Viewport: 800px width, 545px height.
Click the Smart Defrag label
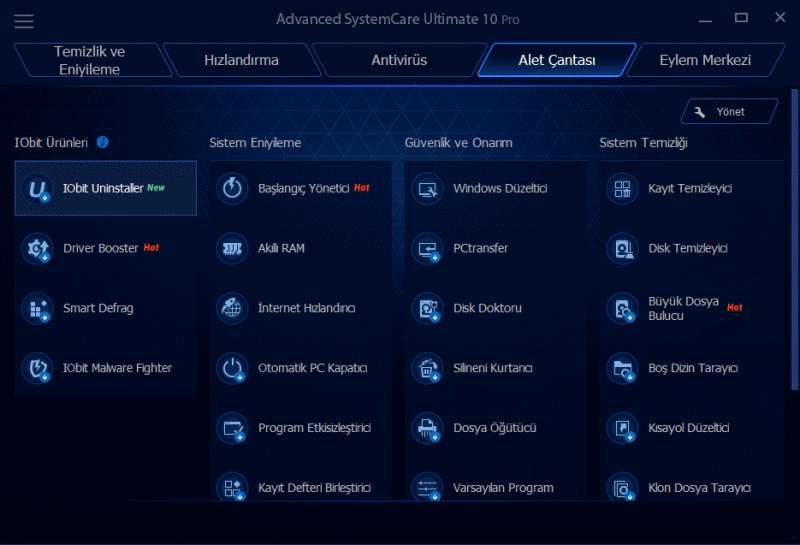tap(98, 308)
